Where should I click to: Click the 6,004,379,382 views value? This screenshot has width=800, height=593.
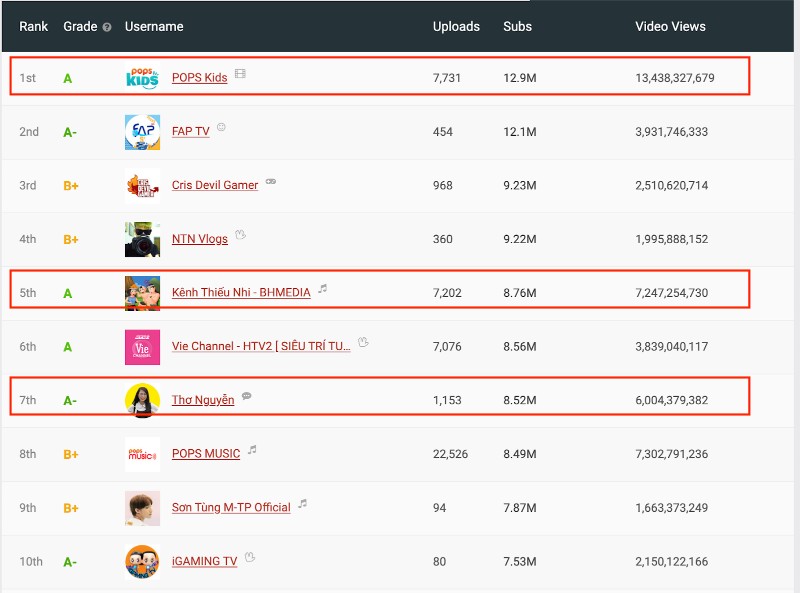(x=671, y=400)
